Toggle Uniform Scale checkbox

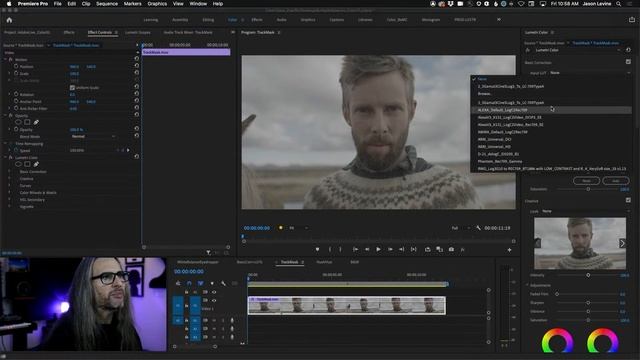pyautogui.click(x=72, y=88)
